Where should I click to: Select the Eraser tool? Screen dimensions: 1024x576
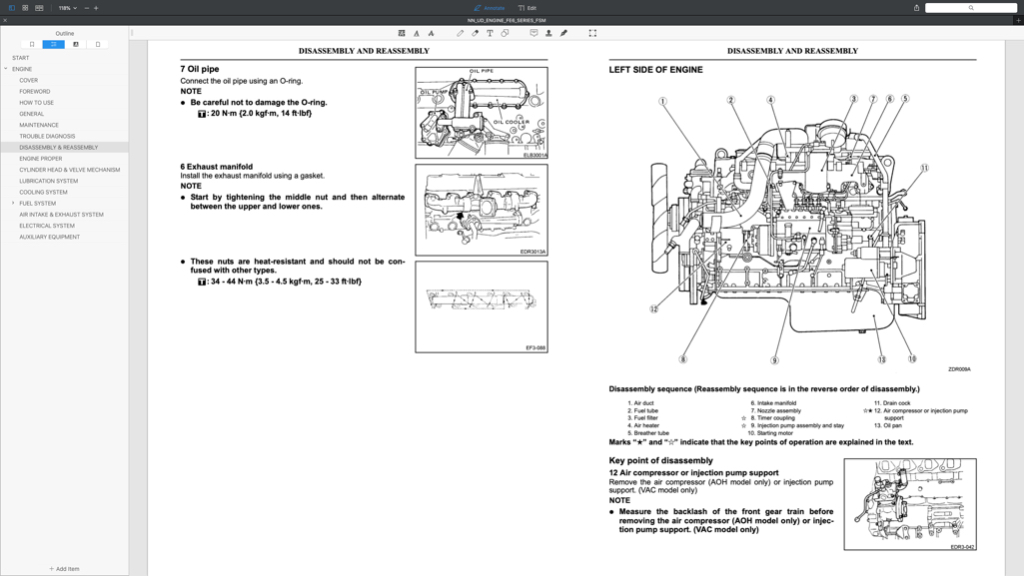(x=475, y=33)
